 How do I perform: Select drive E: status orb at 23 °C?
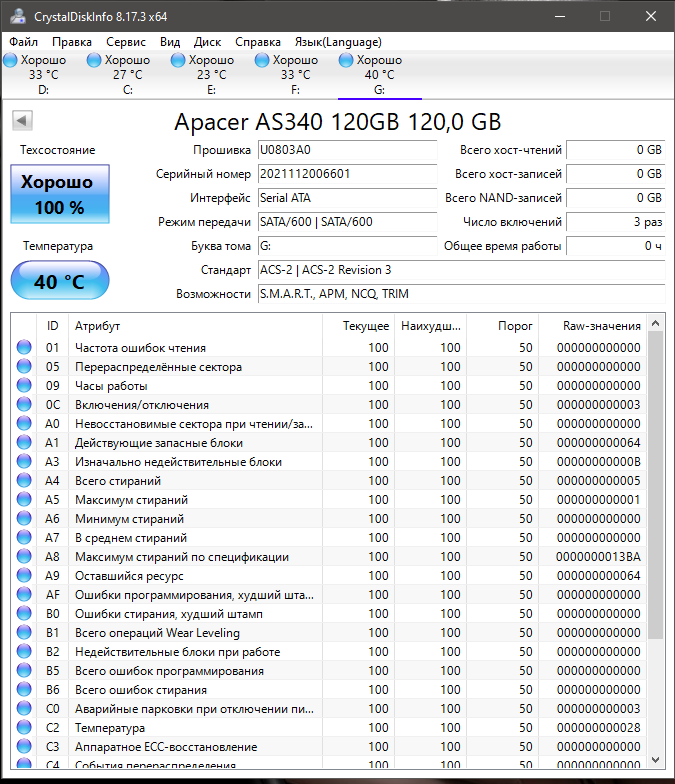[x=178, y=60]
